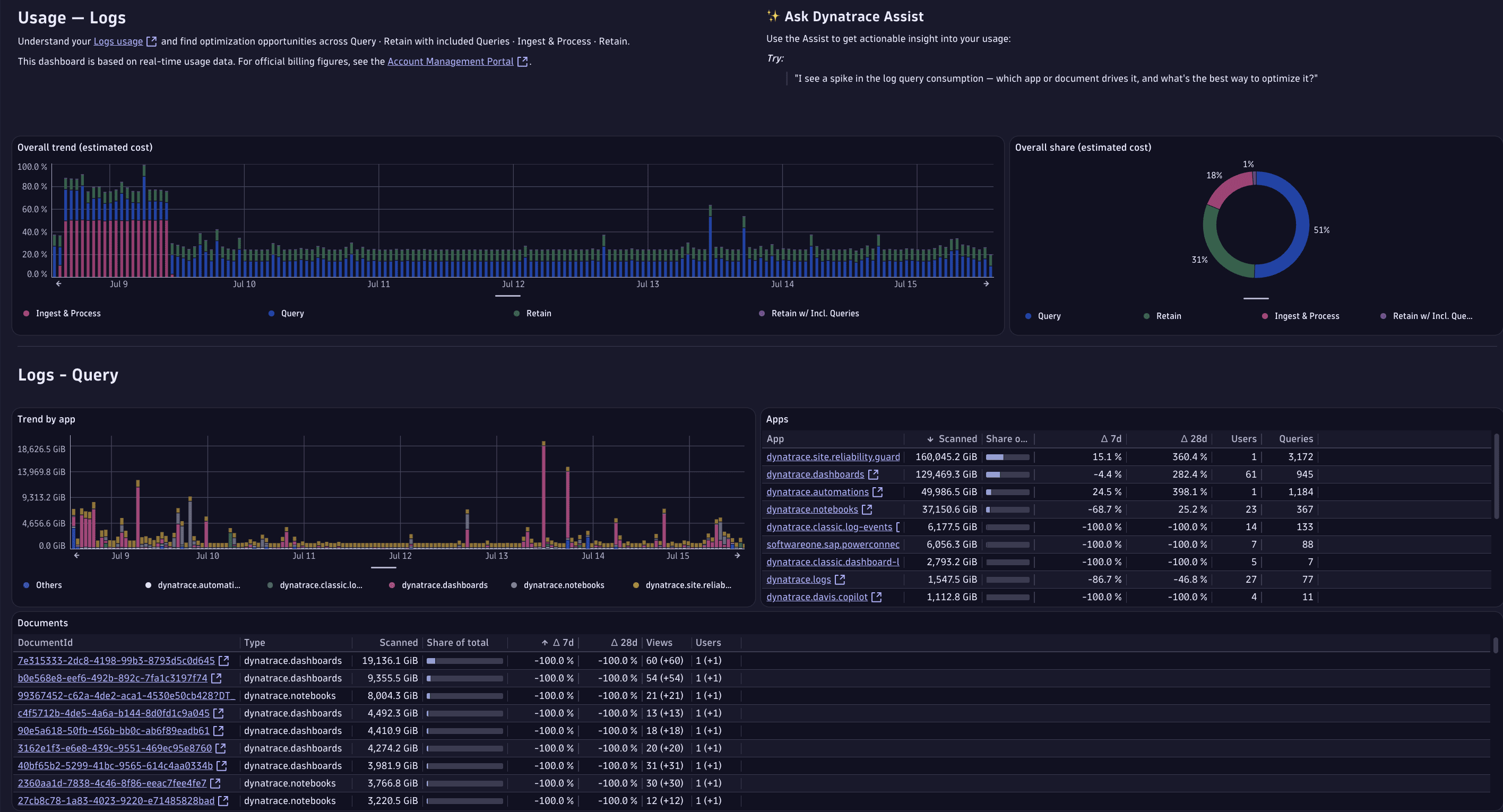1503x812 pixels.
Task: Click external-link icon for document 40bf65b2
Action: pos(222,765)
